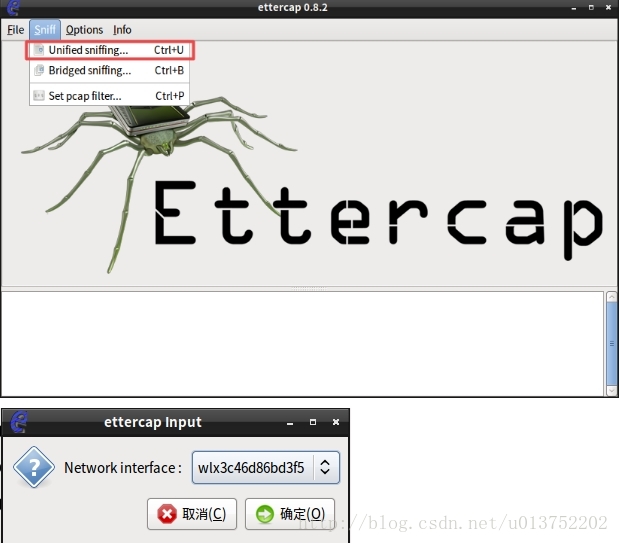Click the ettercap Input title text
Viewport: 619px width, 543px height.
tap(153, 422)
